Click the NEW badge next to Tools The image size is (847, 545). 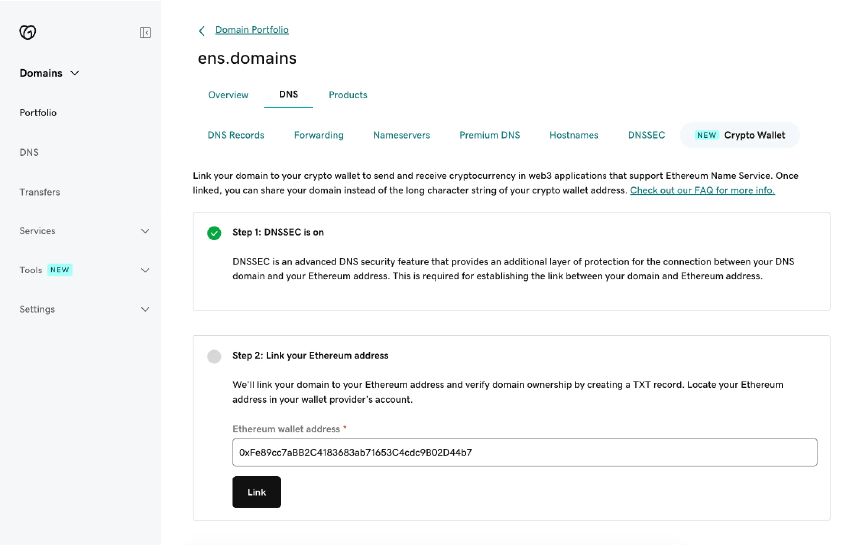click(59, 270)
